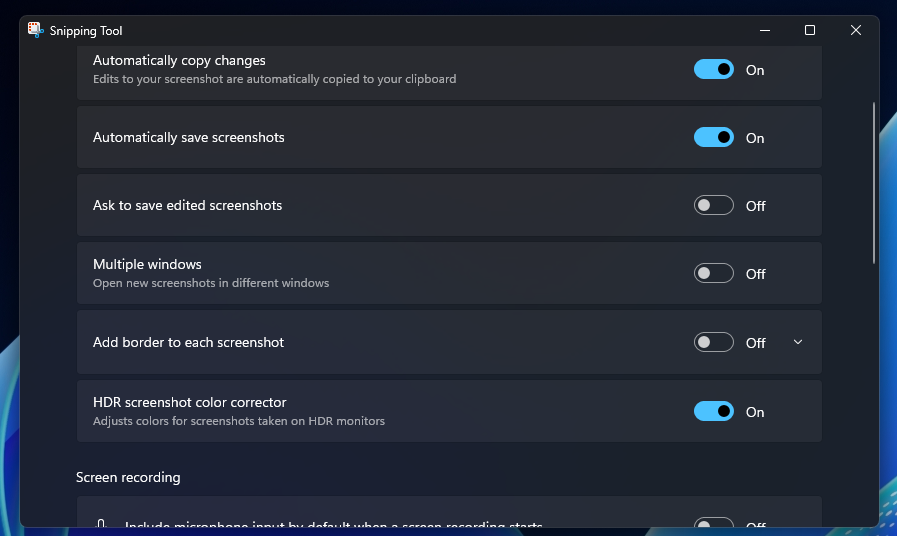This screenshot has width=897, height=536.
Task: Expand the Add border options chevron
Action: 798,342
